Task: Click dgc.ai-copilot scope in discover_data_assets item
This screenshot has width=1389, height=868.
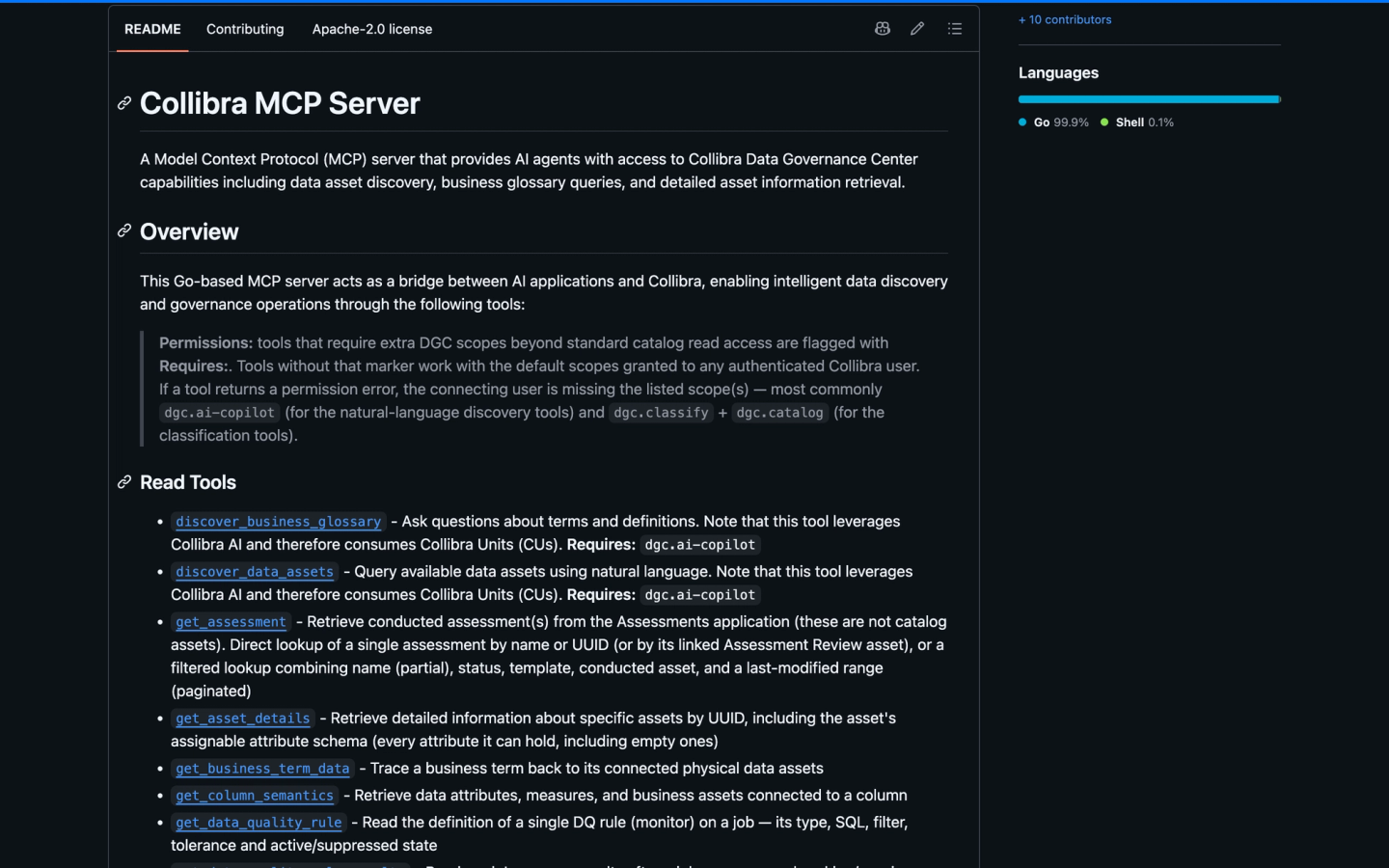Action: tap(700, 595)
